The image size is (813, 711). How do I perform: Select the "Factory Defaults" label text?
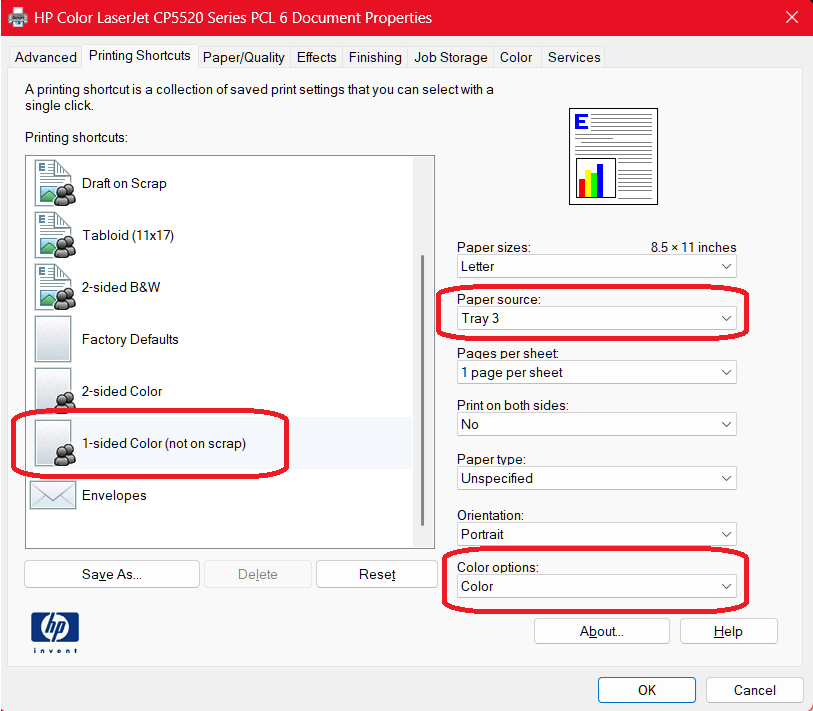click(x=130, y=339)
